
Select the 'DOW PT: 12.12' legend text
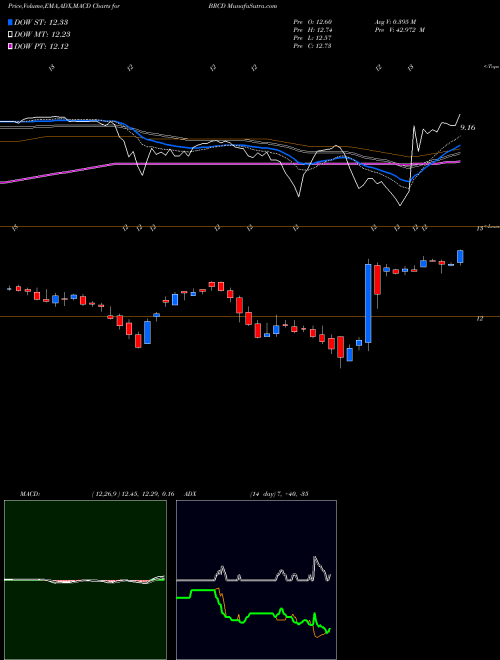point(41,46)
